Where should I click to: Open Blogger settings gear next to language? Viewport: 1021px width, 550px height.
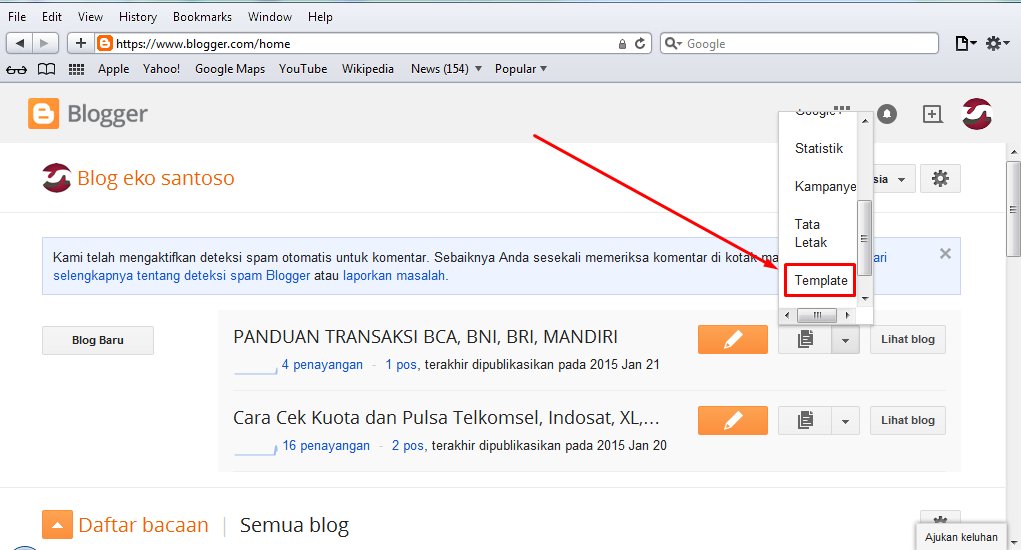940,178
